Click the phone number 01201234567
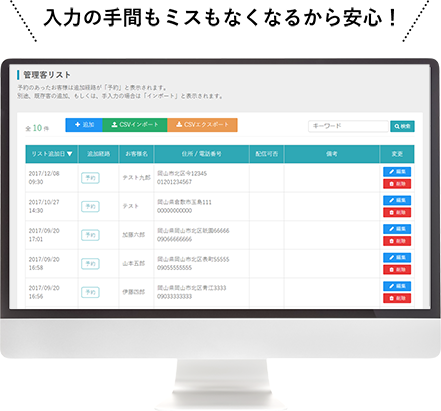Viewport: 441px width, 411px height. click(x=174, y=182)
